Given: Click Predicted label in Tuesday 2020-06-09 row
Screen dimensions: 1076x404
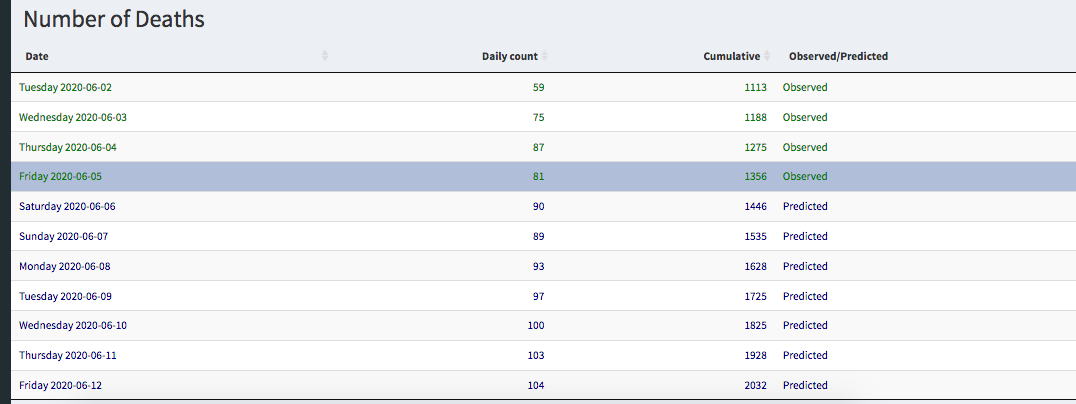Looking at the screenshot, I should click(x=805, y=296).
